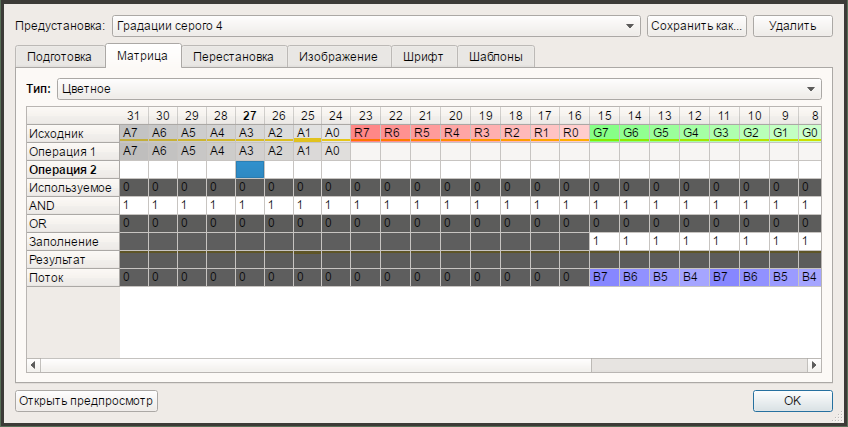The width and height of the screenshot is (848, 427).
Task: Click Используемое value under column 22
Action: pyautogui.click(x=395, y=188)
